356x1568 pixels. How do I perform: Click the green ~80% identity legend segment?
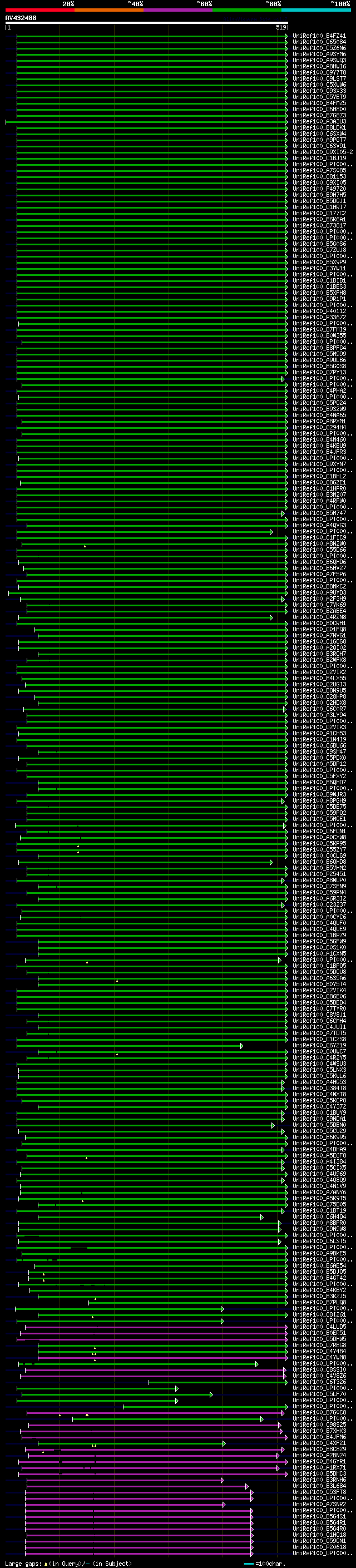tap(247, 10)
